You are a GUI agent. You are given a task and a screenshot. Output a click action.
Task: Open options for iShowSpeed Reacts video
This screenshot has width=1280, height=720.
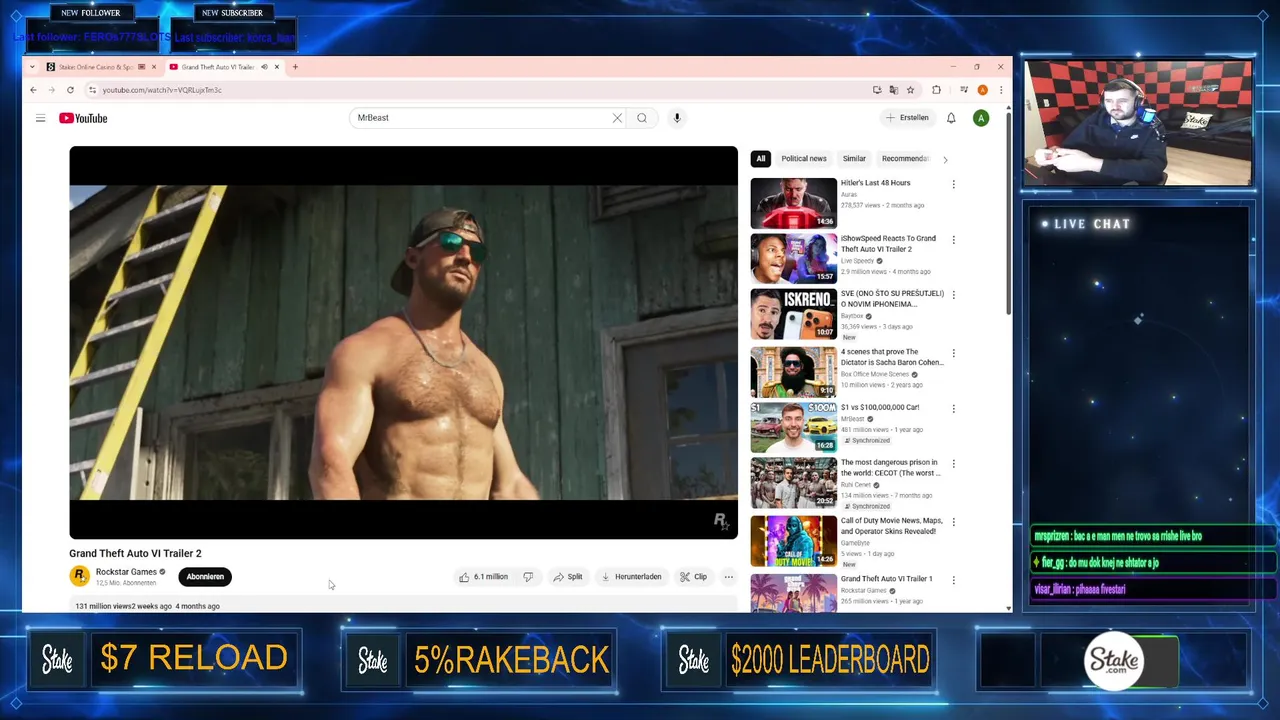(953, 240)
